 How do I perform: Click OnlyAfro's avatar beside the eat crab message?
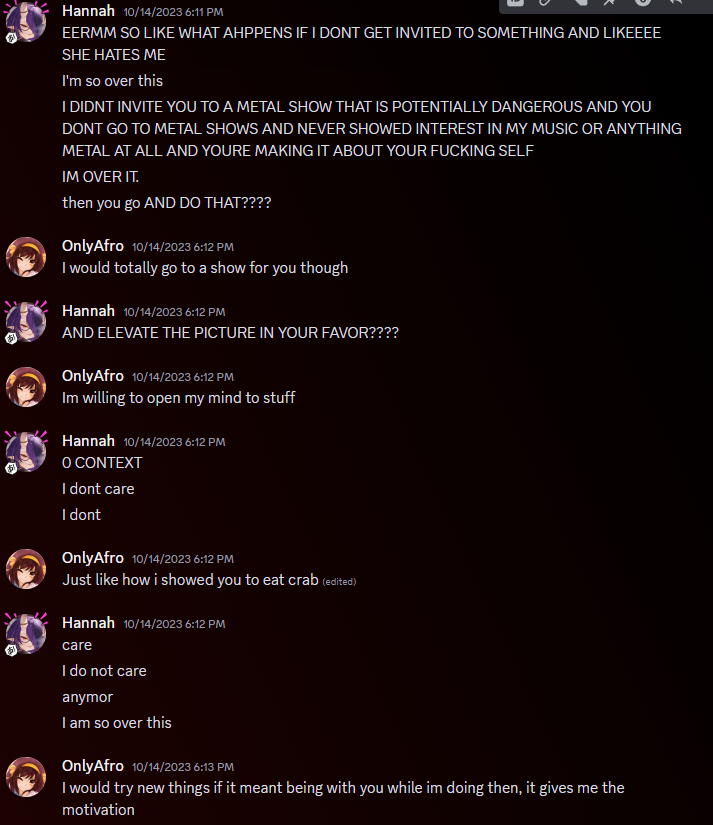click(26, 569)
